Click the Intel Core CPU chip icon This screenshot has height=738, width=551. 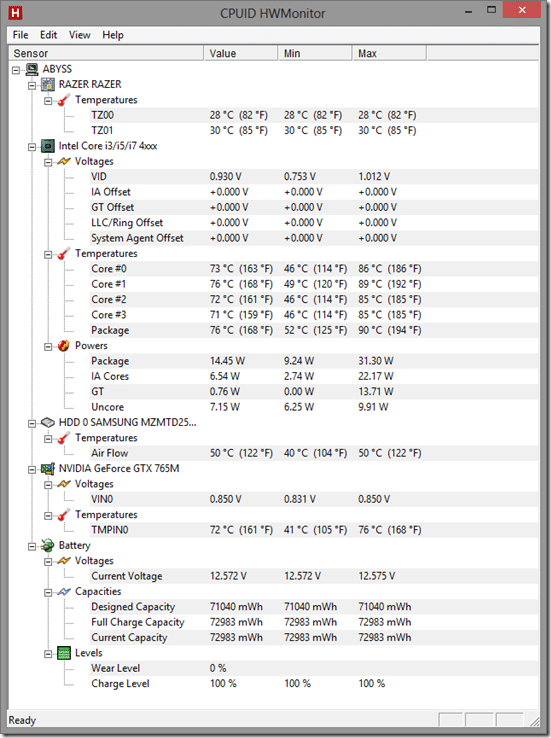tap(48, 146)
